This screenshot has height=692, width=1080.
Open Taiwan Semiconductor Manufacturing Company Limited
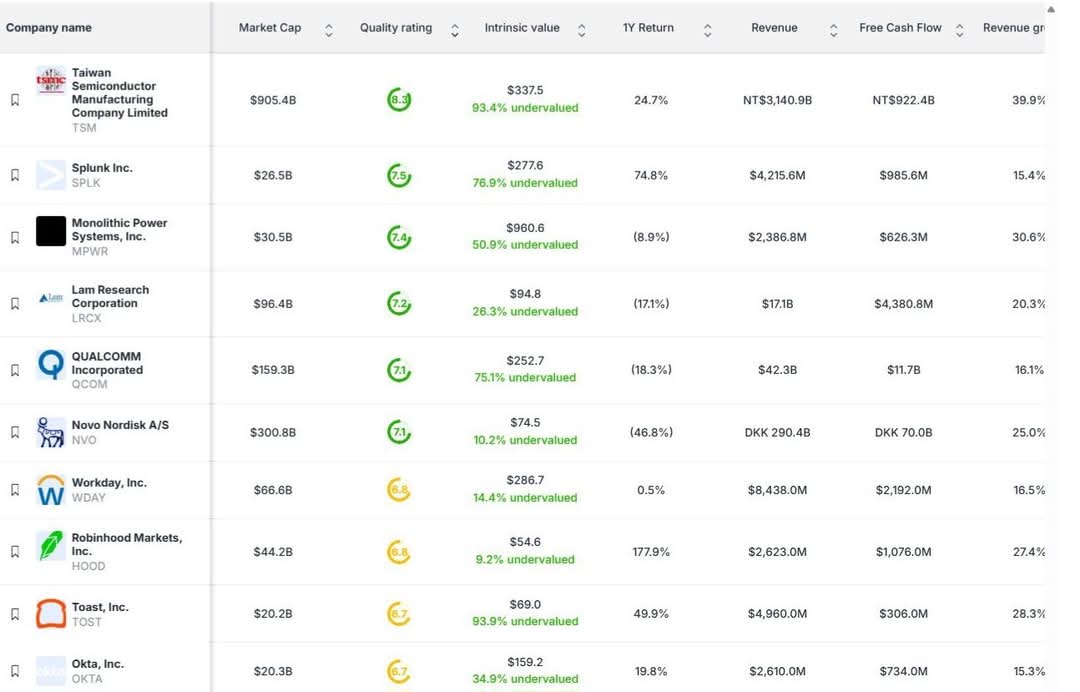(119, 93)
